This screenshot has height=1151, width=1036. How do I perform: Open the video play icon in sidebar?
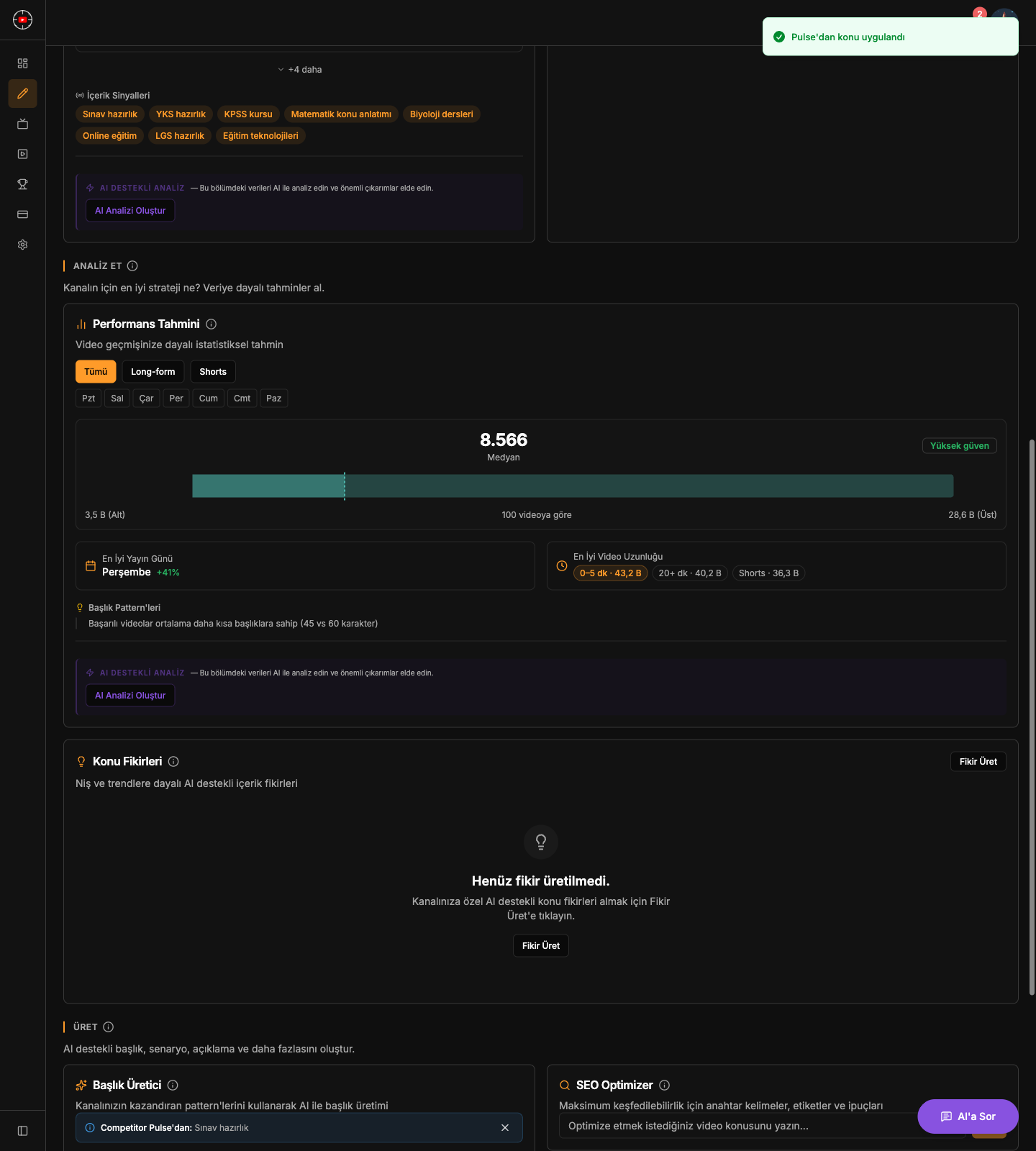tap(23, 154)
